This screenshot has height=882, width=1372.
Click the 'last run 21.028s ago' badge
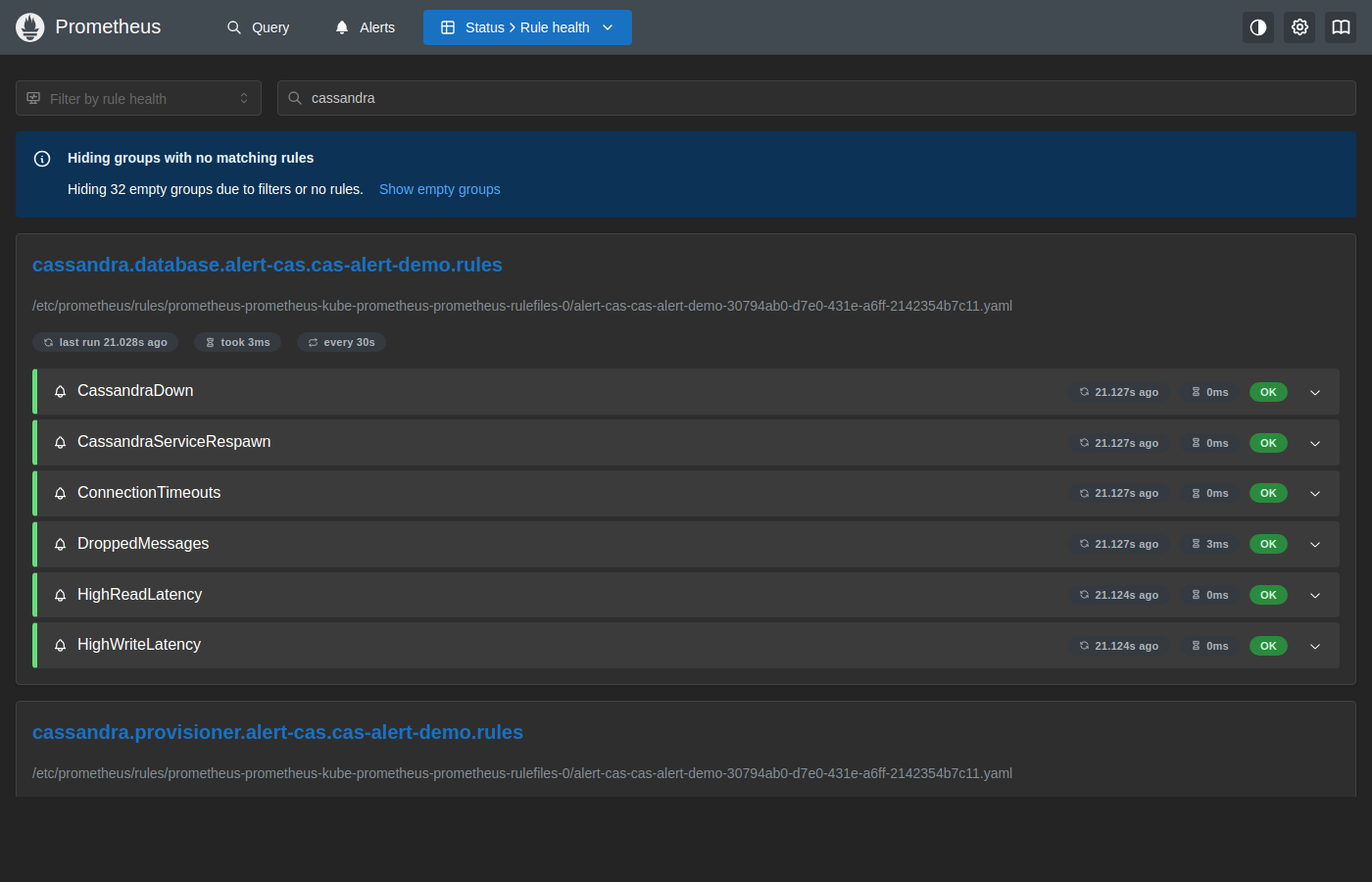click(105, 342)
